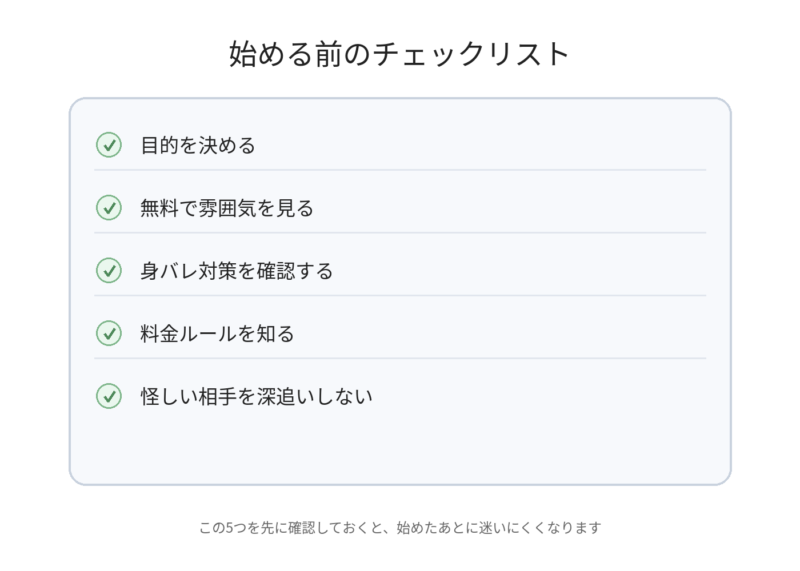Click the divider beneath 身バレ対策を確認する
The image size is (800, 571).
tap(400, 295)
